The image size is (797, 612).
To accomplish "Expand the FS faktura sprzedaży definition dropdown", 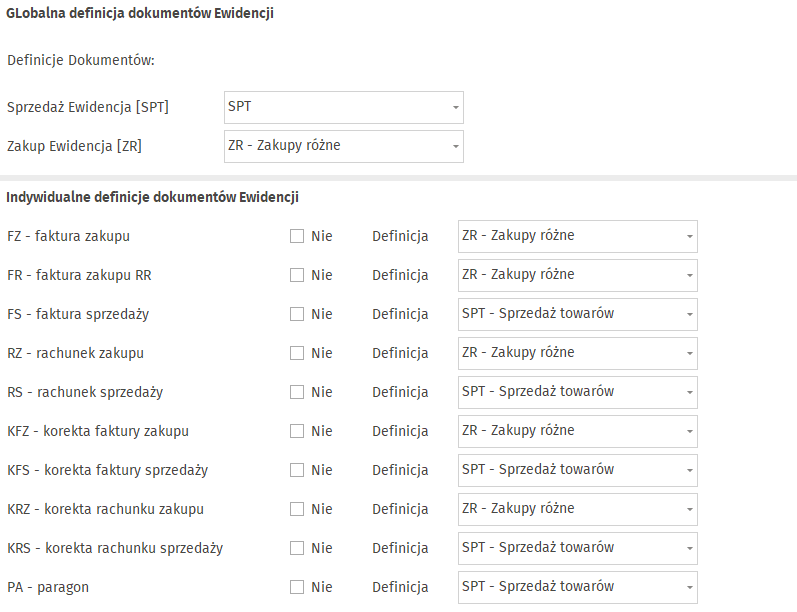I will (x=577, y=314).
